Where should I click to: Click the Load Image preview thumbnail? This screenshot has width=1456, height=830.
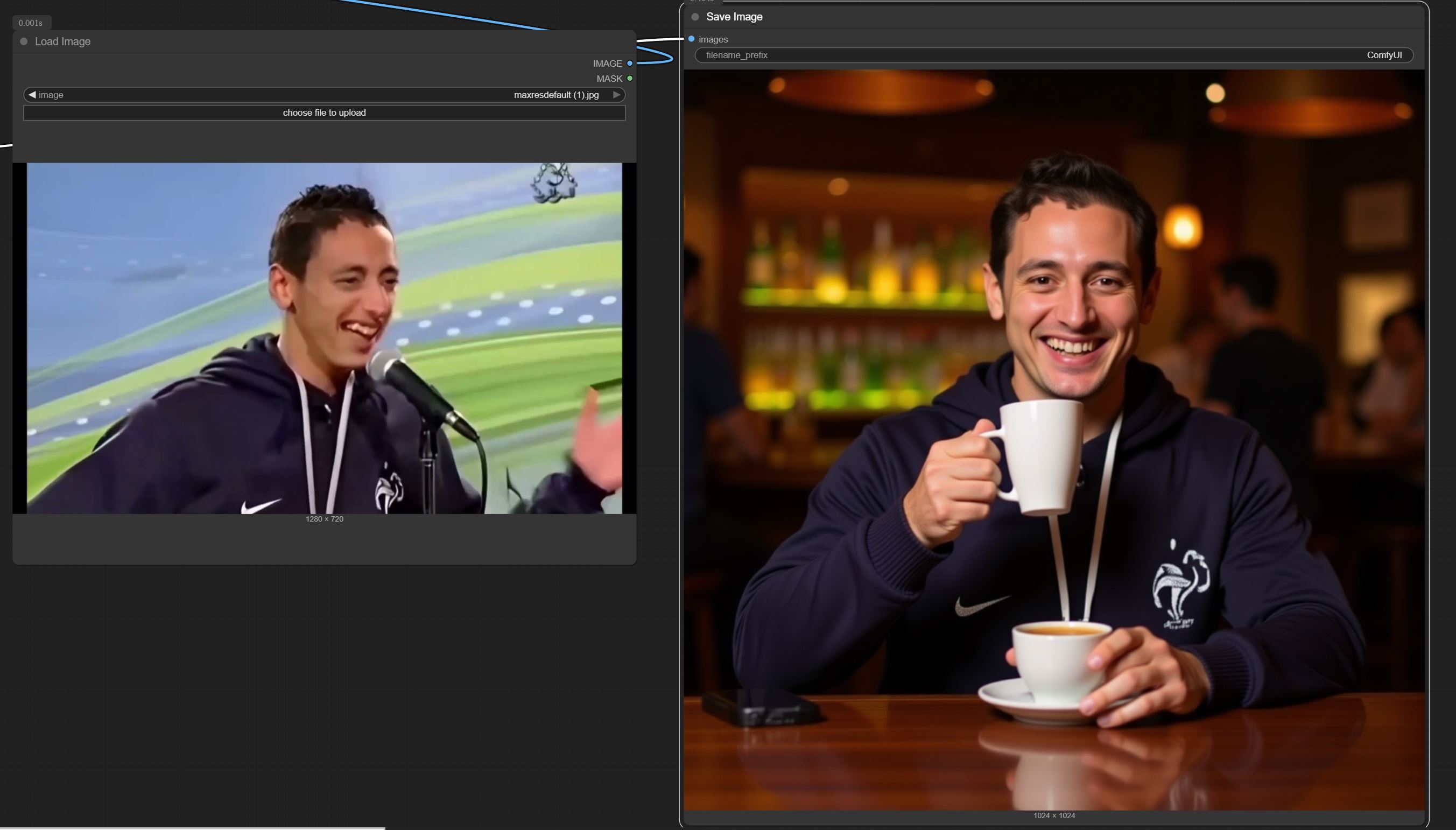[324, 338]
